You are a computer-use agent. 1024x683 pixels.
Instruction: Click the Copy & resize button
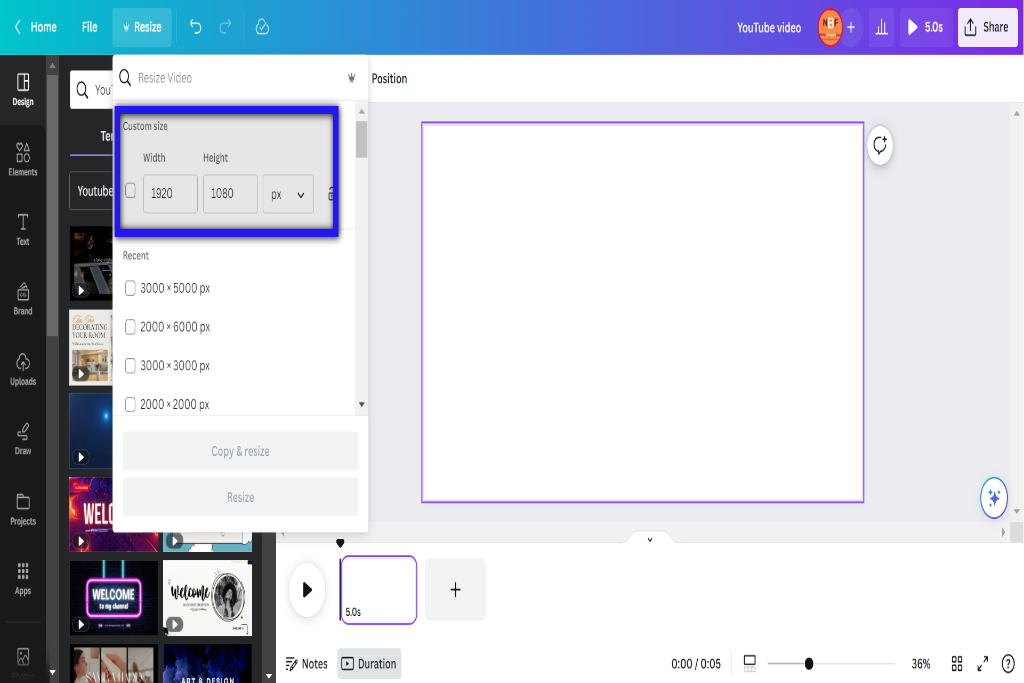point(240,451)
